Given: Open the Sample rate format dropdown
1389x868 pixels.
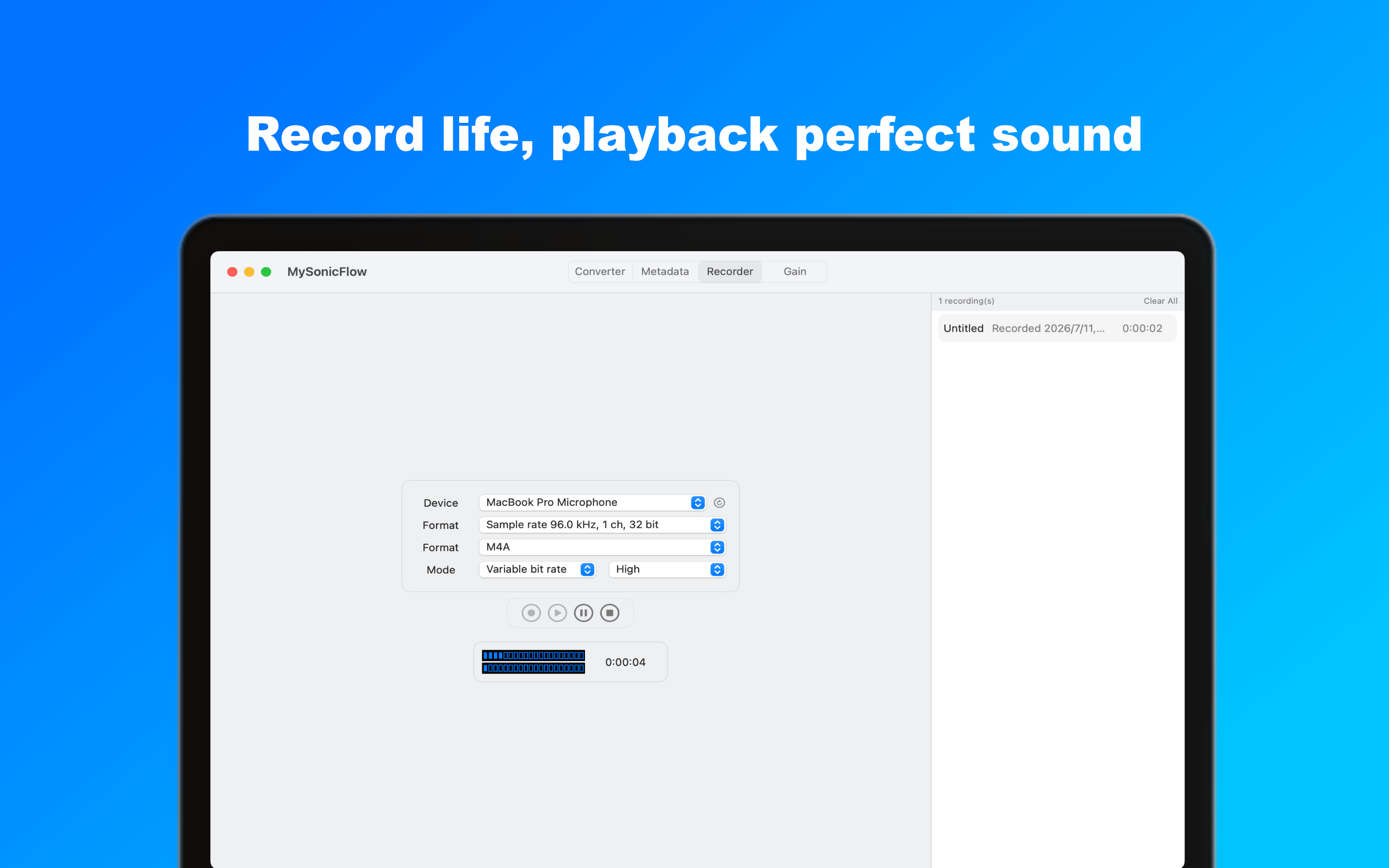Looking at the screenshot, I should (x=602, y=525).
